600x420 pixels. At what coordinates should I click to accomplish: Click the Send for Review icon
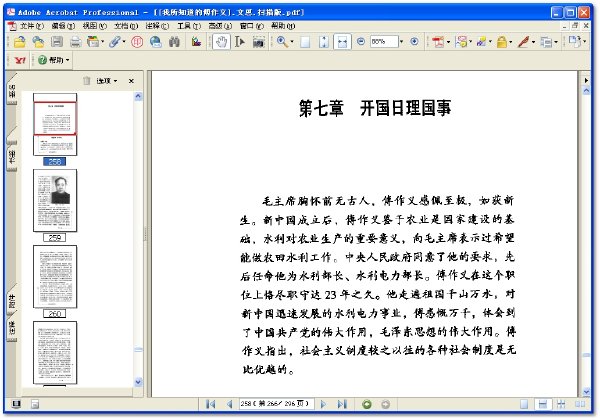(x=481, y=42)
